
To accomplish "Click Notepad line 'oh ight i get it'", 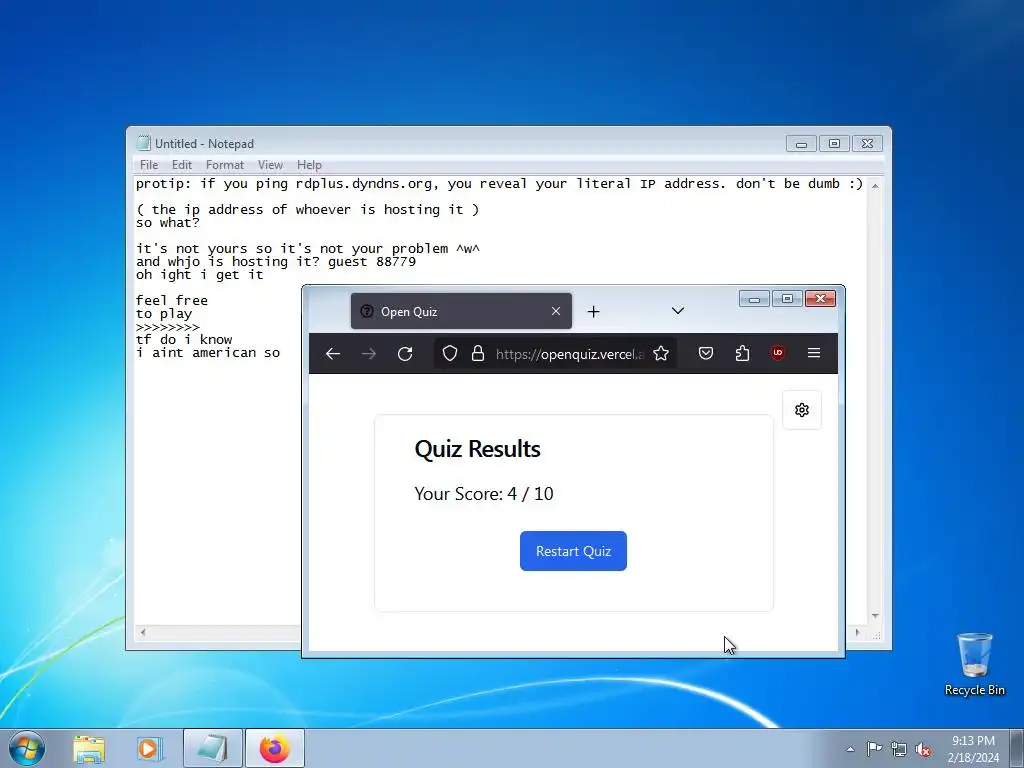I will pos(200,275).
